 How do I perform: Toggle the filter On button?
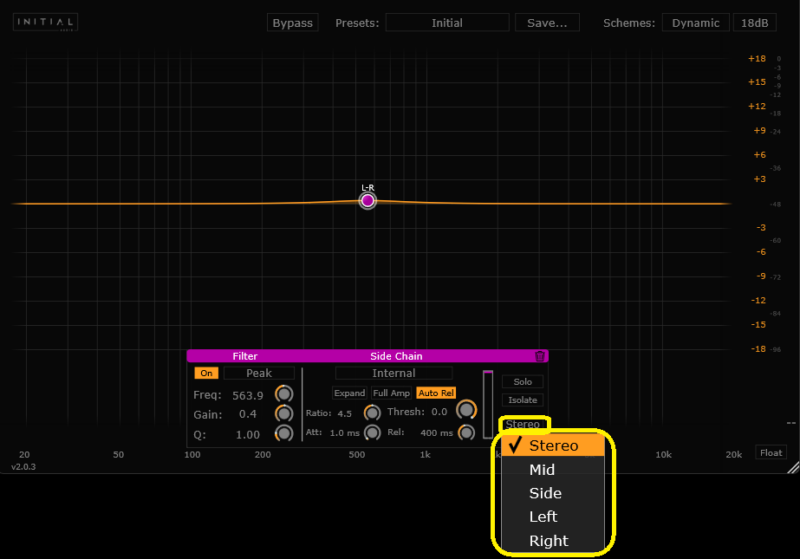[206, 373]
